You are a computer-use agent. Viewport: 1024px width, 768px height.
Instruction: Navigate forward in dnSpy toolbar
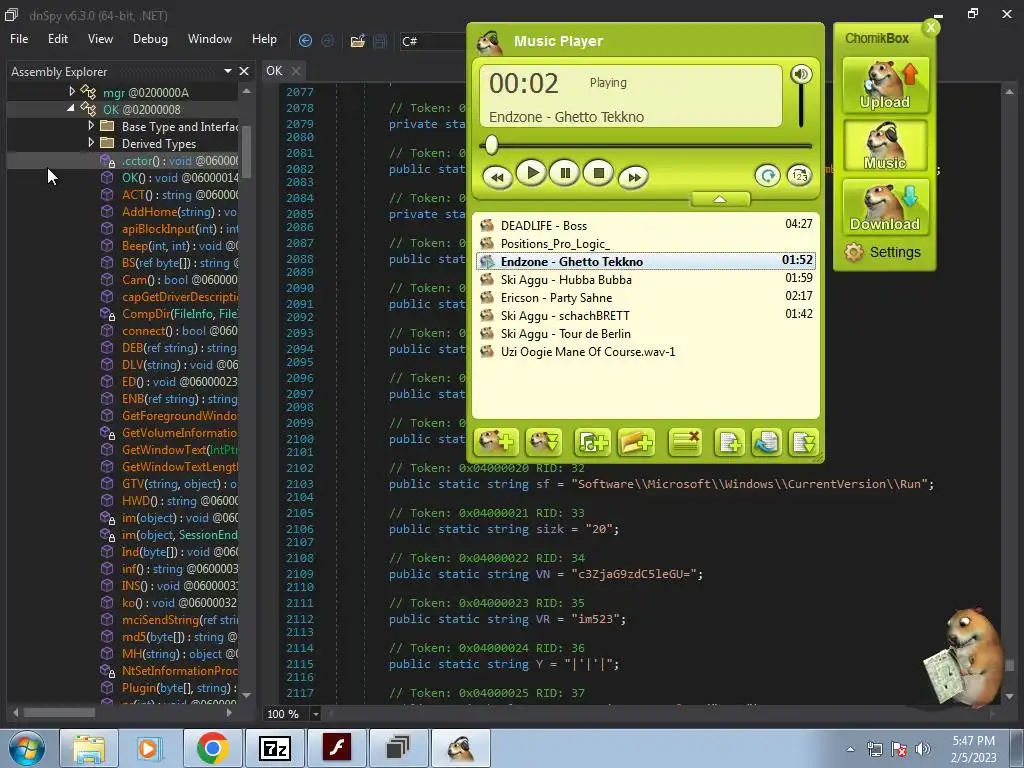pos(327,41)
